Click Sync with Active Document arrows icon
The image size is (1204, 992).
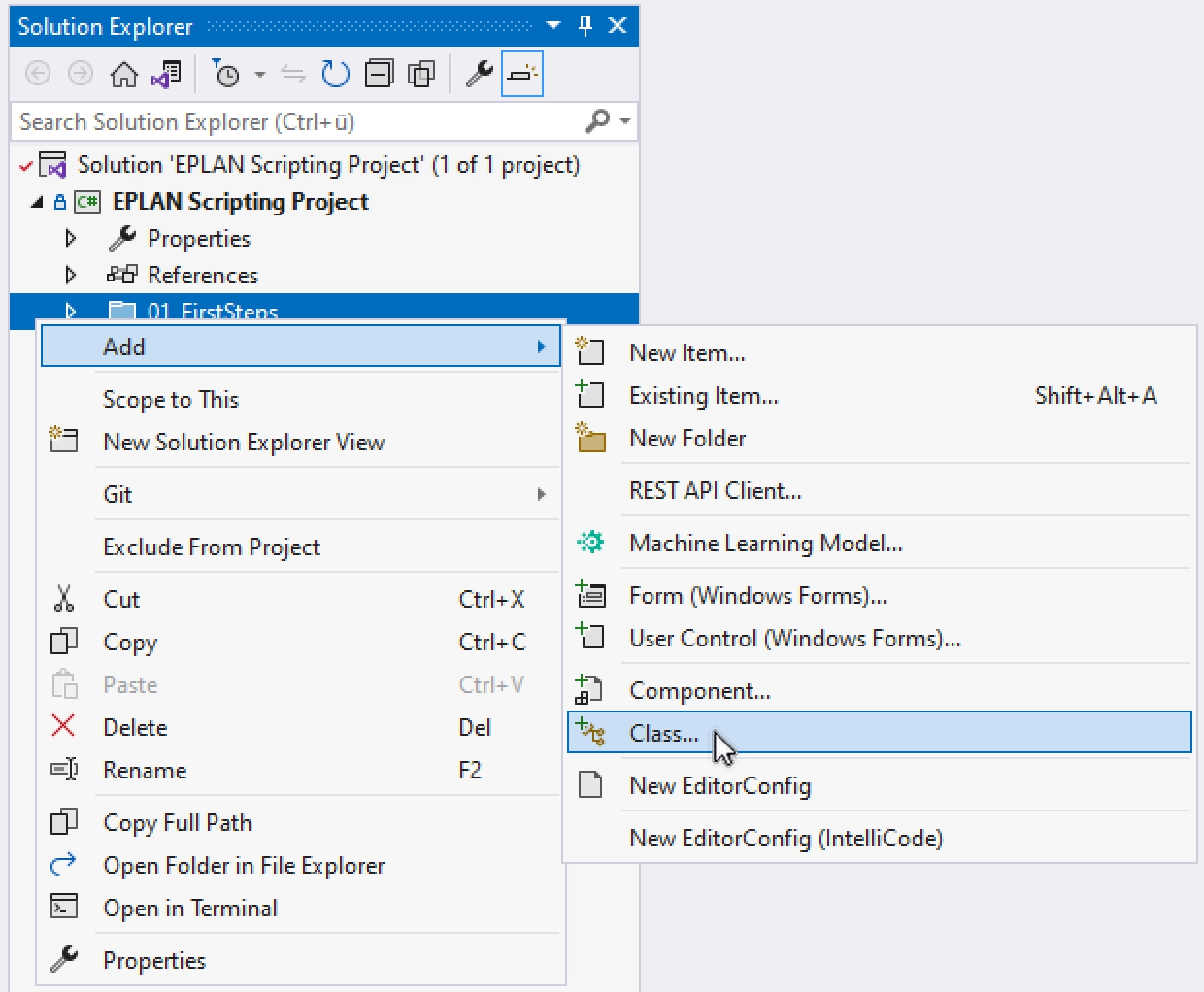292,74
